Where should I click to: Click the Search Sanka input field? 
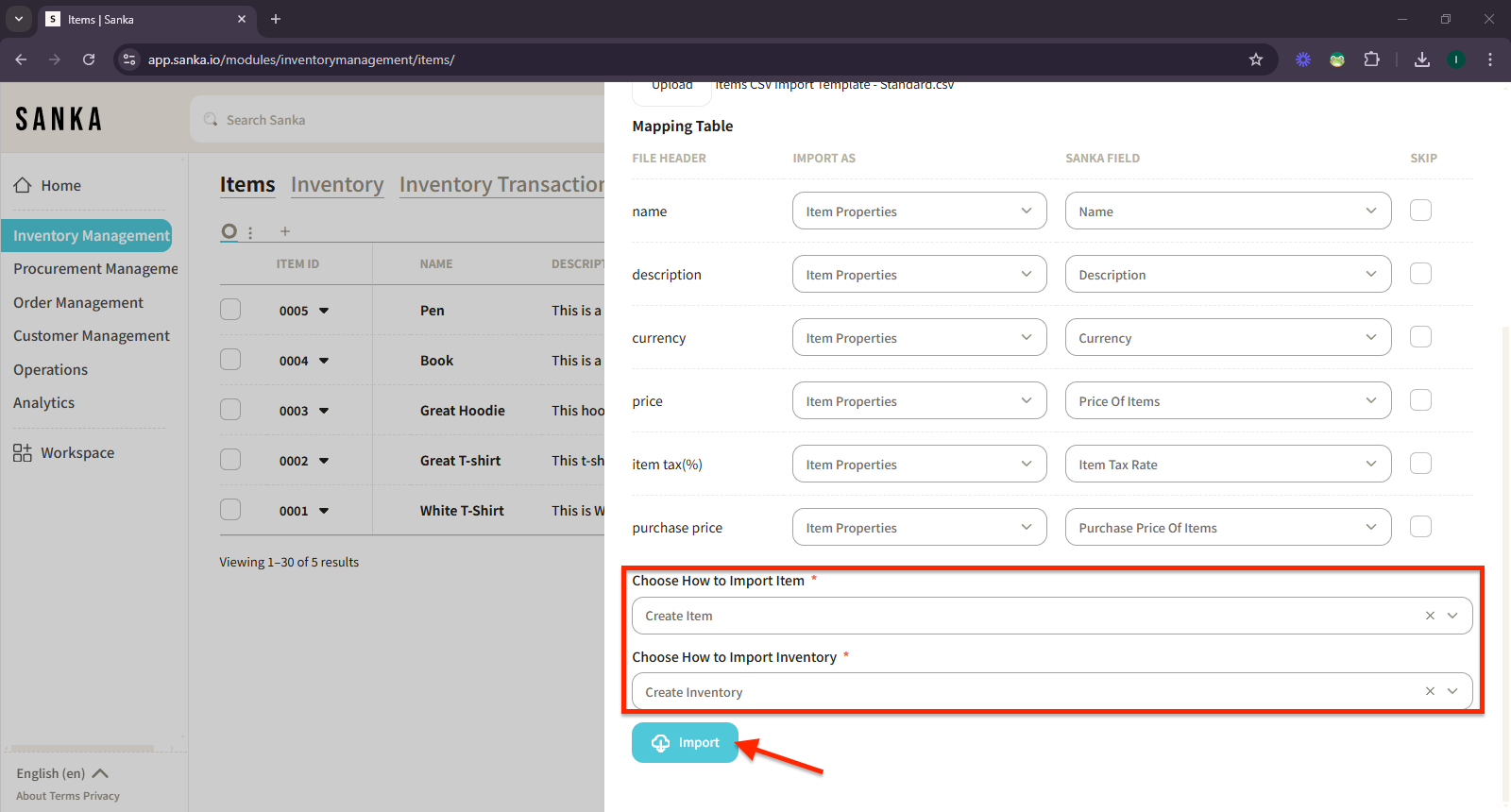[x=397, y=120]
